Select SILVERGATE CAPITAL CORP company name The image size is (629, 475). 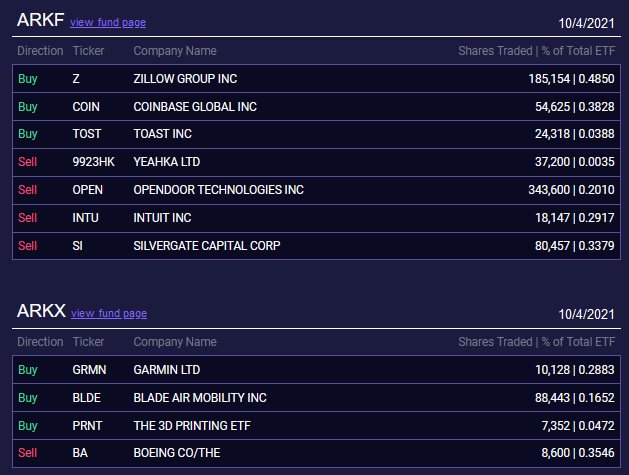(207, 246)
